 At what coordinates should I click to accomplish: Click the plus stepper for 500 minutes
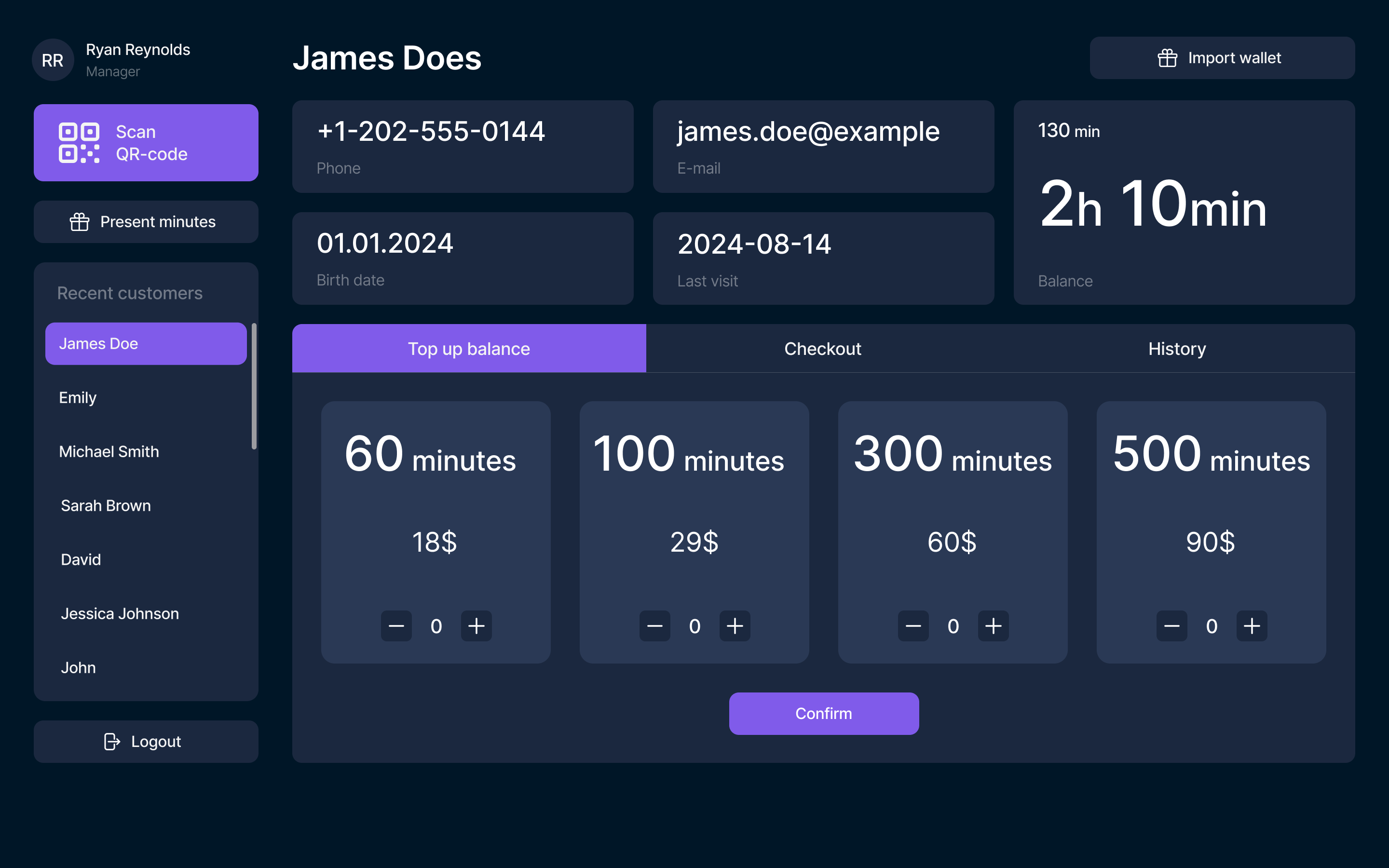1251,625
